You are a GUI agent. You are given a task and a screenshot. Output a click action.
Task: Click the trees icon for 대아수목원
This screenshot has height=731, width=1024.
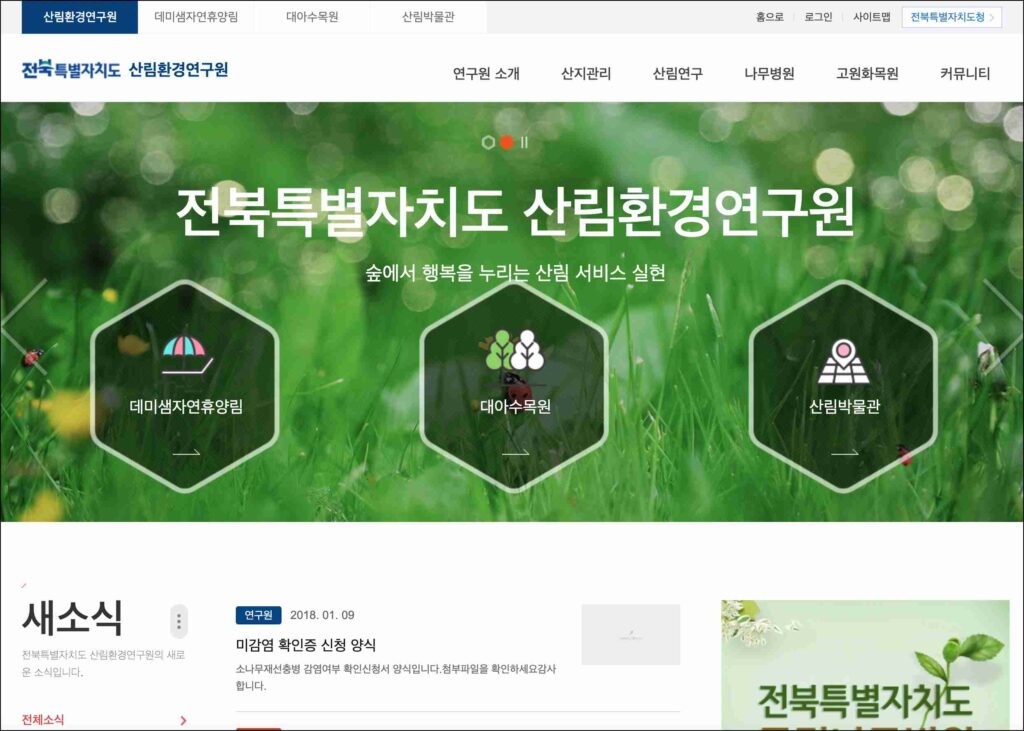[x=514, y=351]
